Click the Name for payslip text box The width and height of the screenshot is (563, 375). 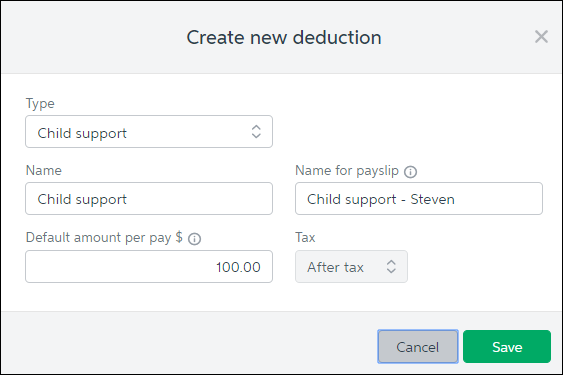419,199
